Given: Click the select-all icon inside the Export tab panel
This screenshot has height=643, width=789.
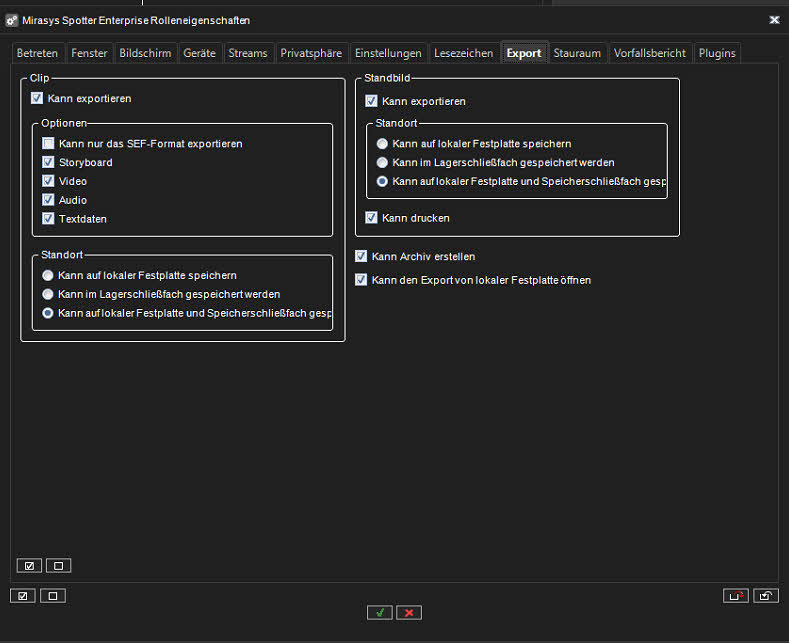Looking at the screenshot, I should (29, 566).
